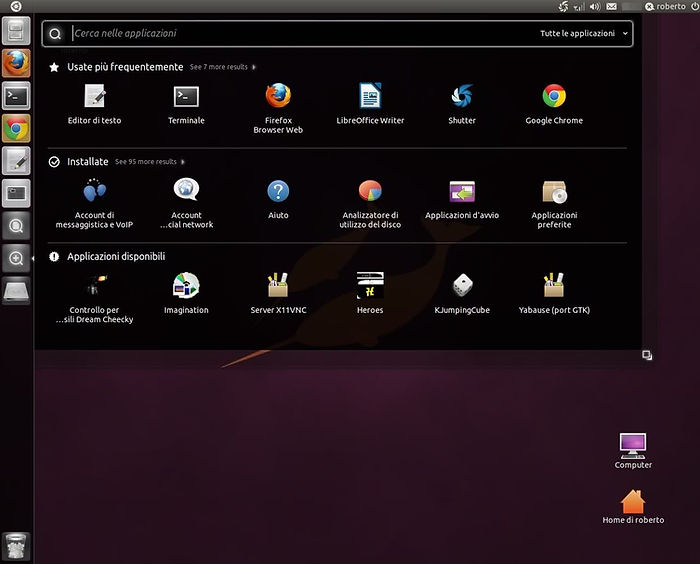The height and width of the screenshot is (564, 700).
Task: Expand See 7 more results
Action: click(223, 67)
